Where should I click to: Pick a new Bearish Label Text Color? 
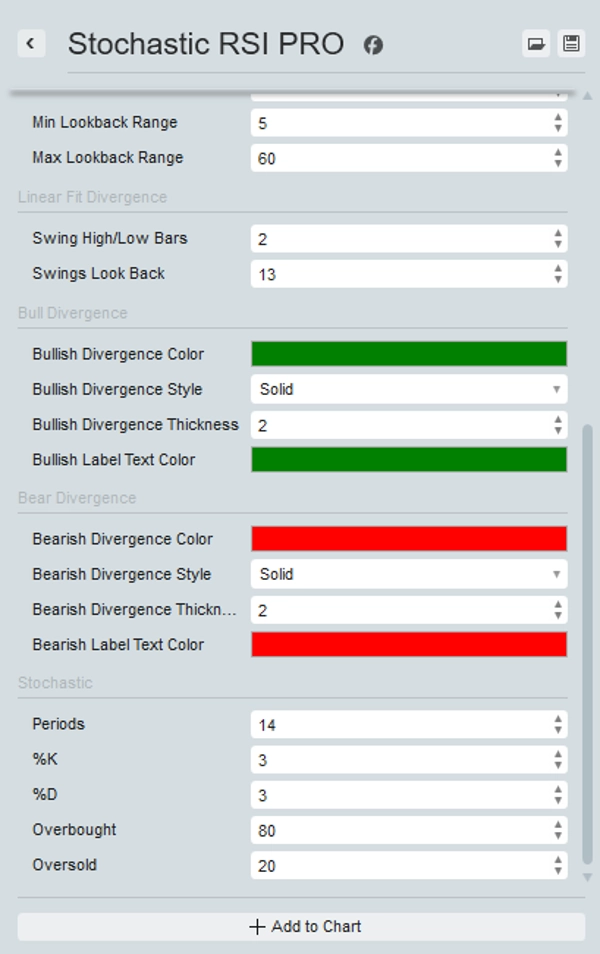tap(408, 644)
